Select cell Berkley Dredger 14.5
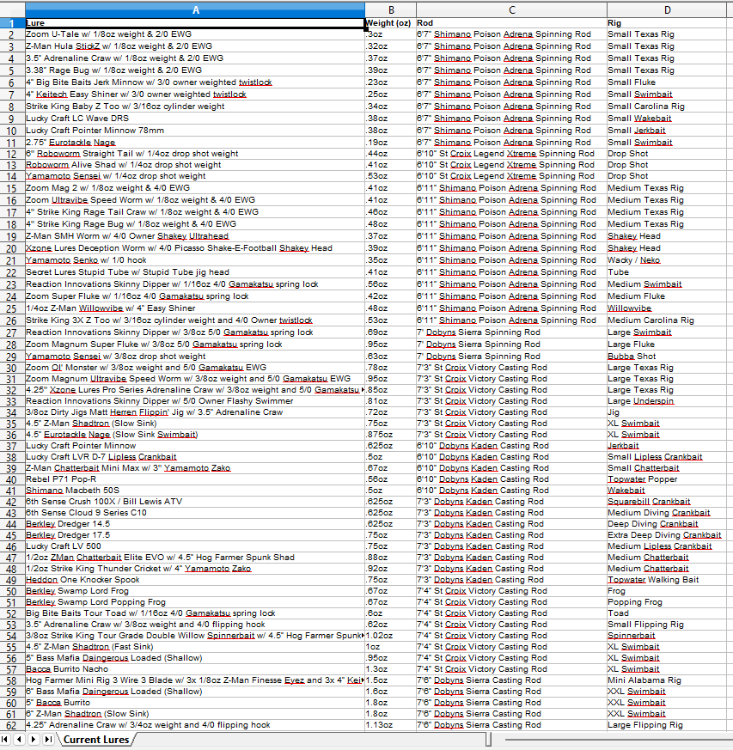The image size is (733, 750). (195, 524)
